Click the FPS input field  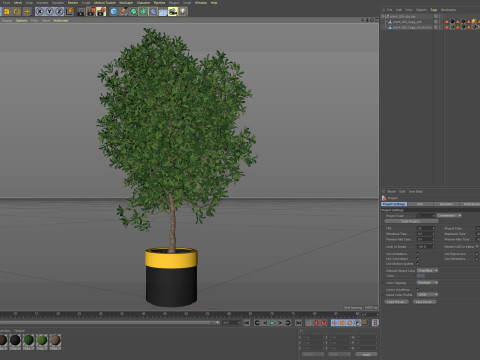pos(426,228)
